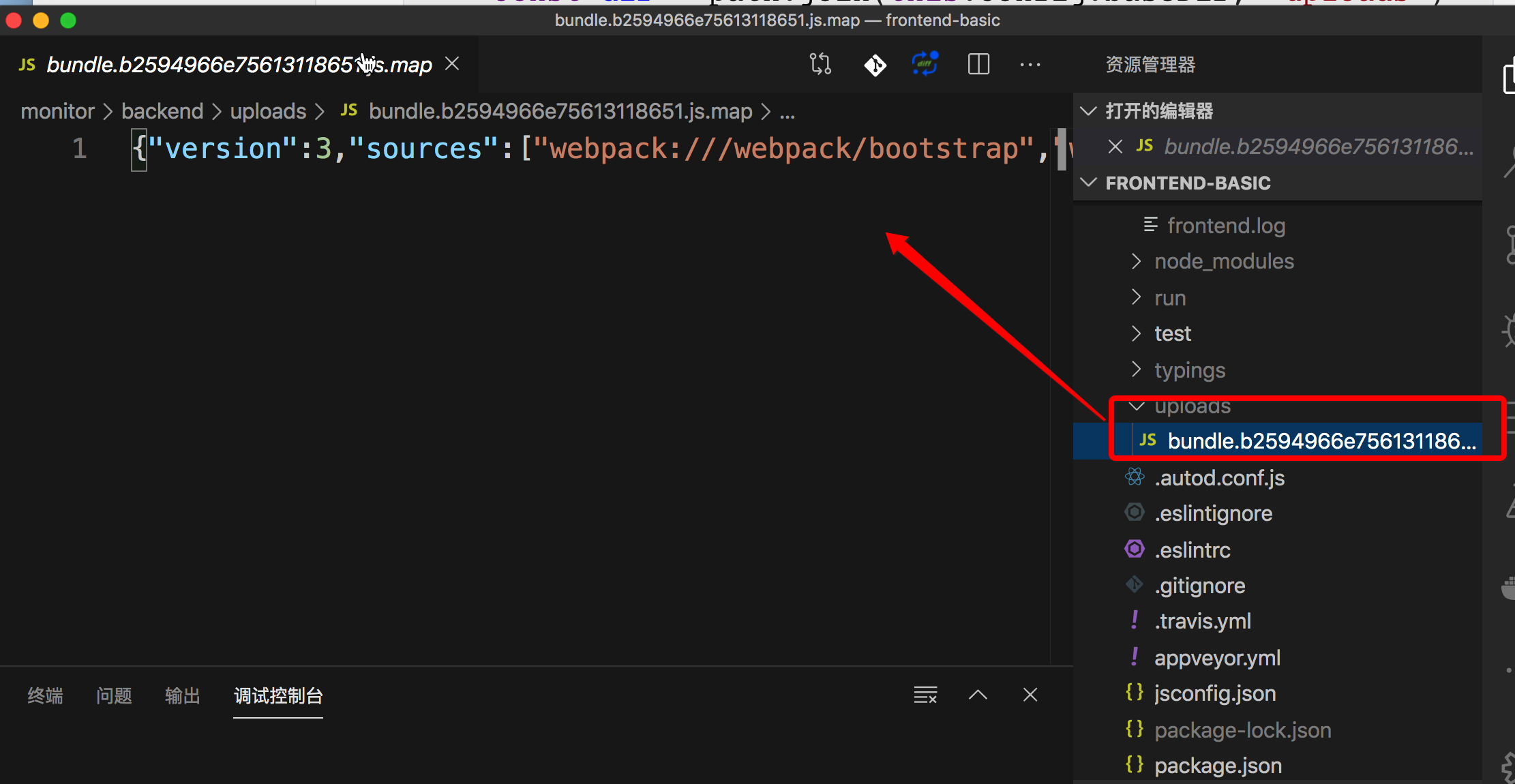Expand the node_modules folder

click(x=1223, y=262)
